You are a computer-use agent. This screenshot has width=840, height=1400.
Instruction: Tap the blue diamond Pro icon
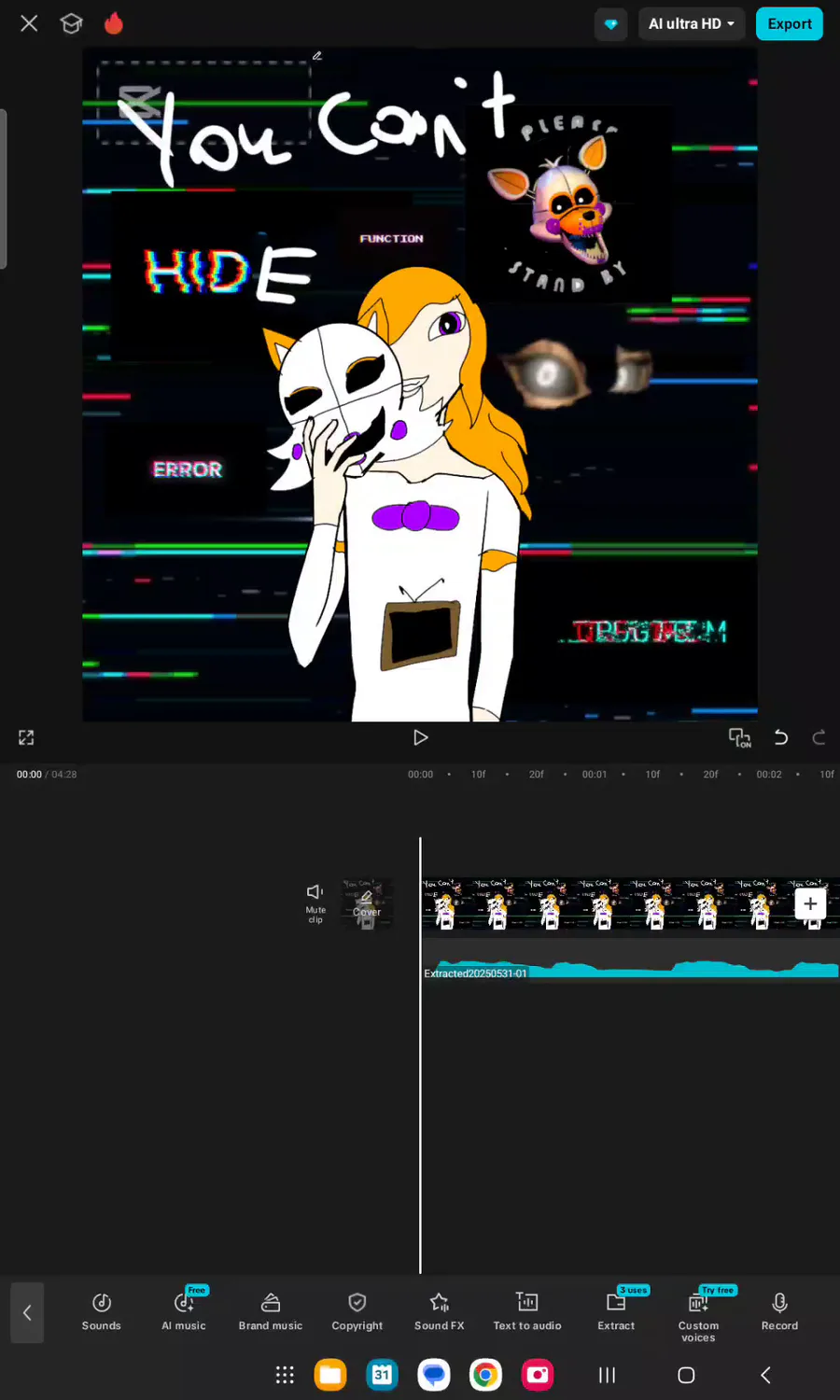click(611, 24)
